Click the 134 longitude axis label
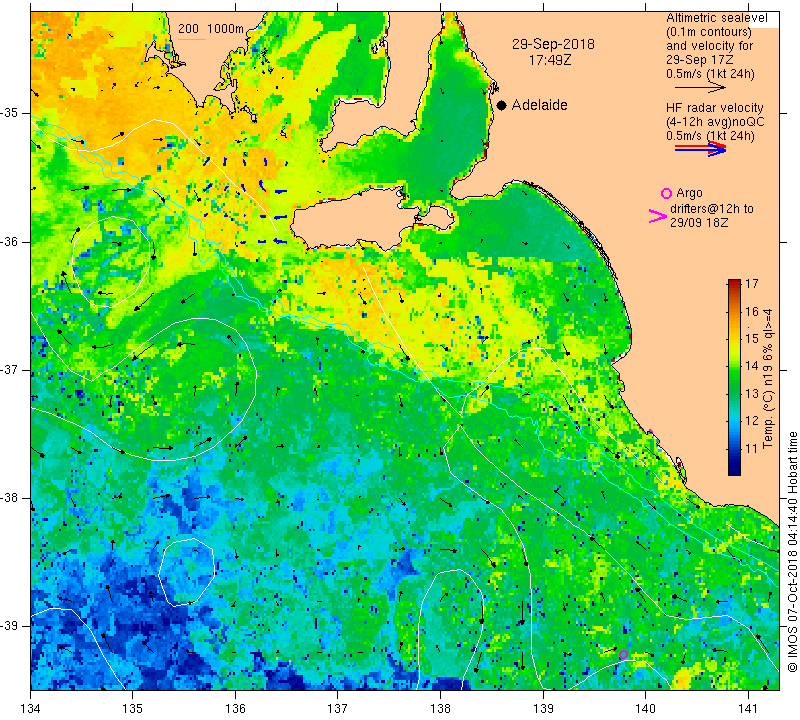Image resolution: width=800 pixels, height=720 pixels. pos(31,709)
